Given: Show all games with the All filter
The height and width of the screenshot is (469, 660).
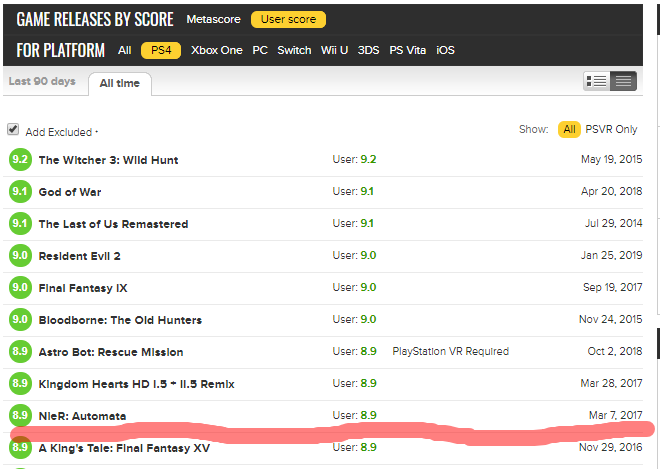Looking at the screenshot, I should point(570,129).
